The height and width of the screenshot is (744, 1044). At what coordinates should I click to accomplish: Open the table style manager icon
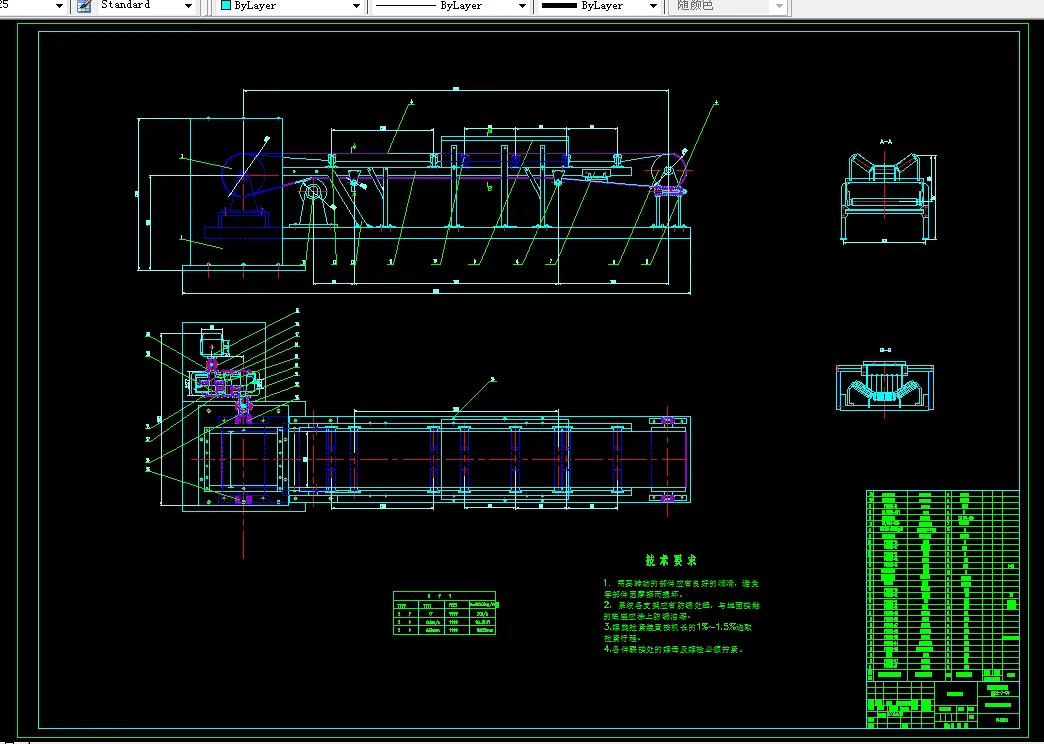[85, 6]
